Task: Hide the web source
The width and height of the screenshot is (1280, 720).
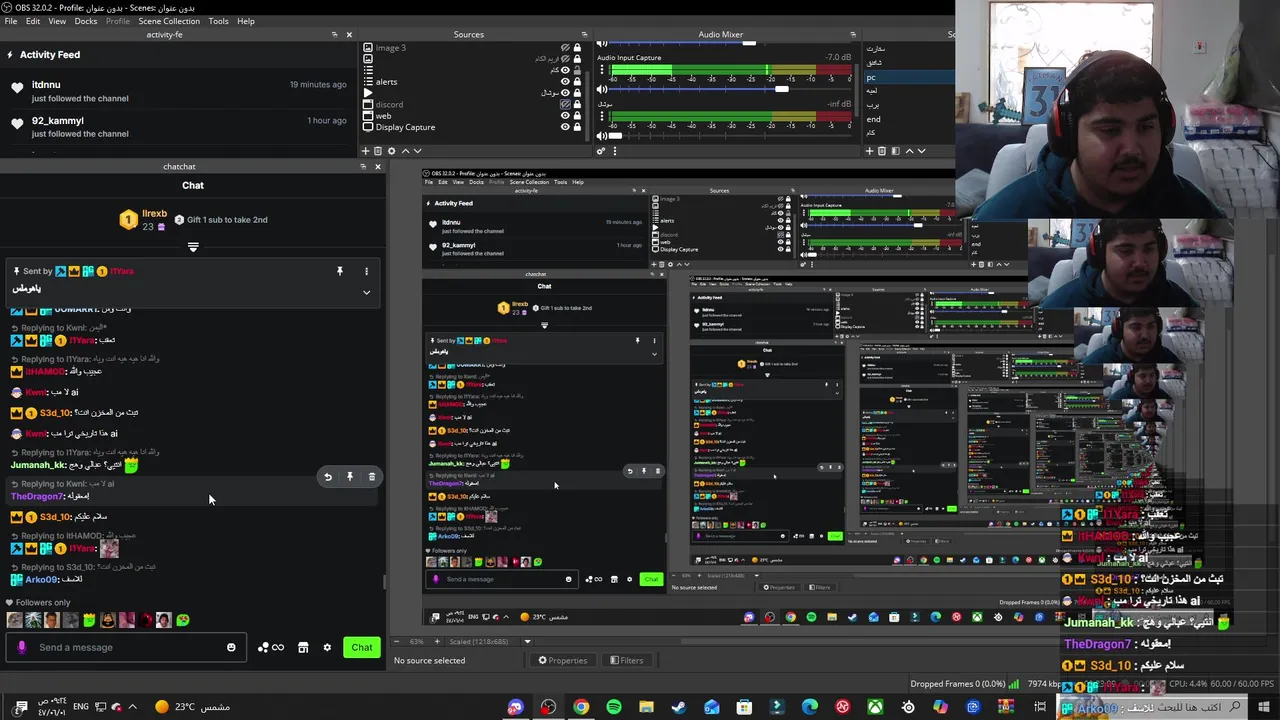Action: (x=565, y=116)
